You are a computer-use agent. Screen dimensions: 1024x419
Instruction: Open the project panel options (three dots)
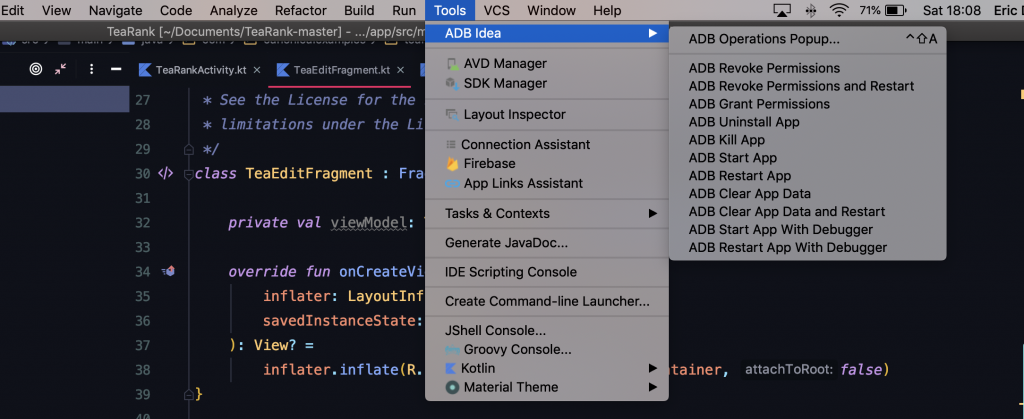pyautogui.click(x=91, y=70)
